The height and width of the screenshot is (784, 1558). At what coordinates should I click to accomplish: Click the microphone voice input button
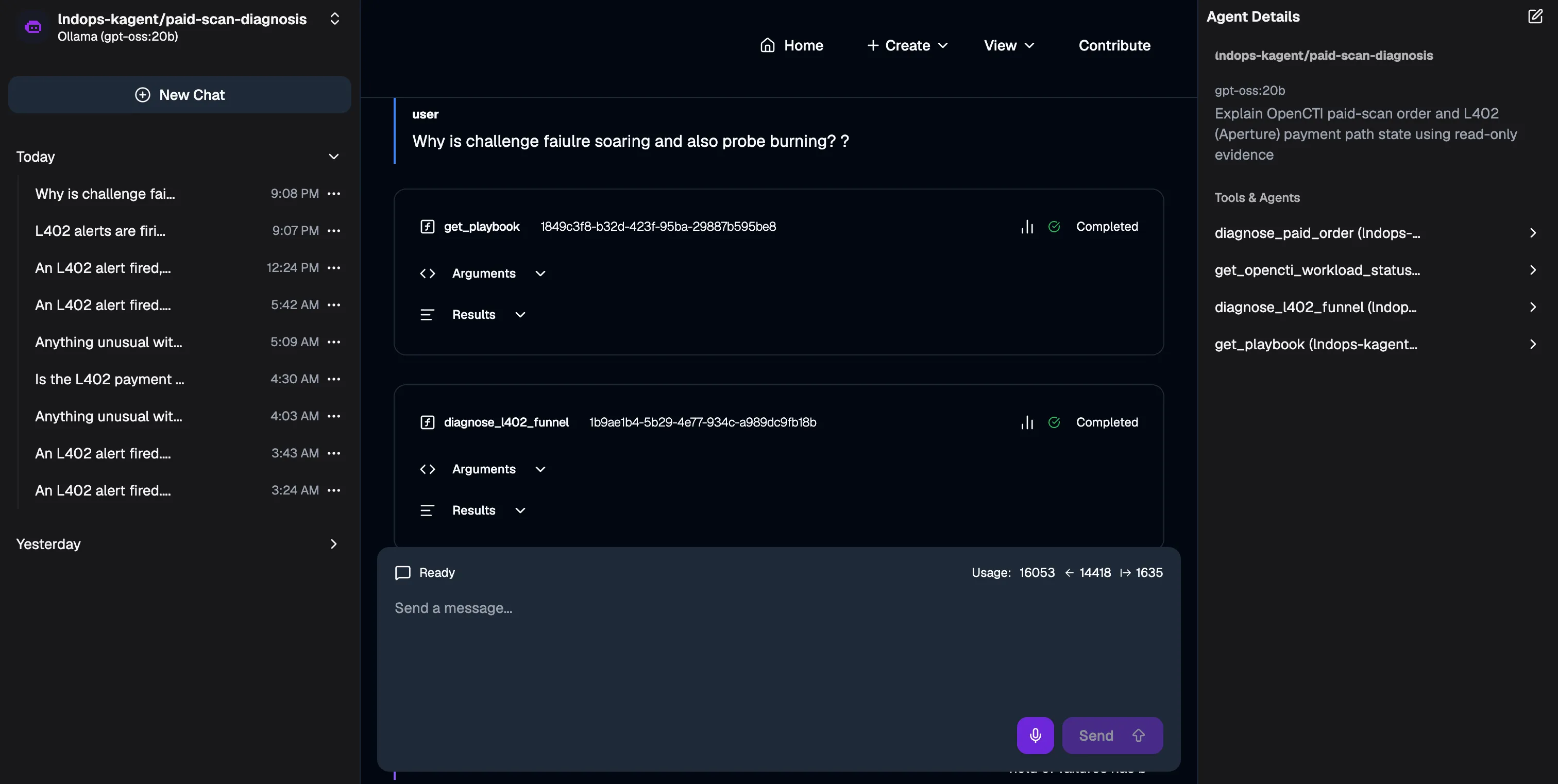tap(1035, 735)
